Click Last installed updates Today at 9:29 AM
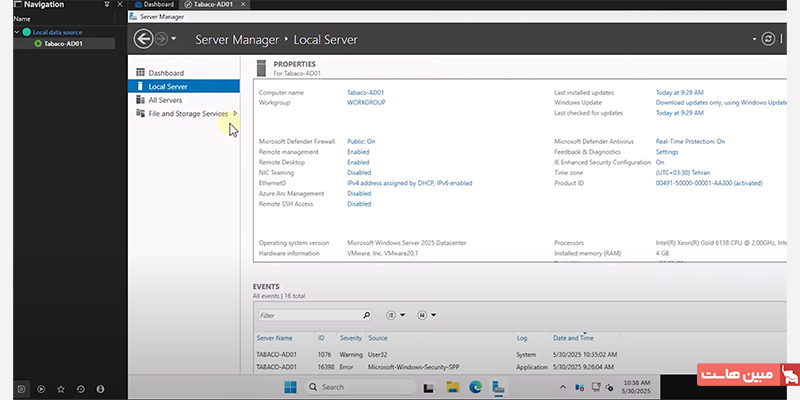 point(680,93)
